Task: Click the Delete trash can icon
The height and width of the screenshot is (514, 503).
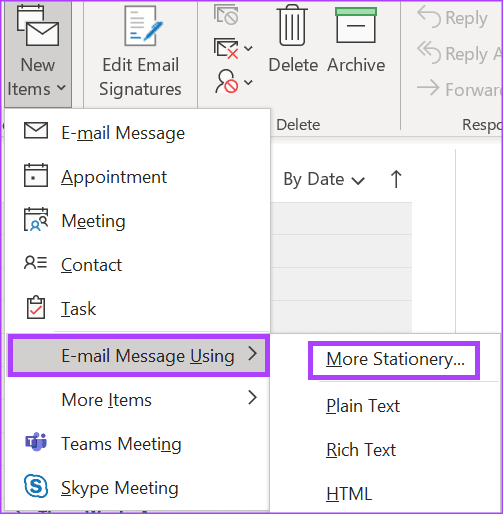Action: point(292,25)
